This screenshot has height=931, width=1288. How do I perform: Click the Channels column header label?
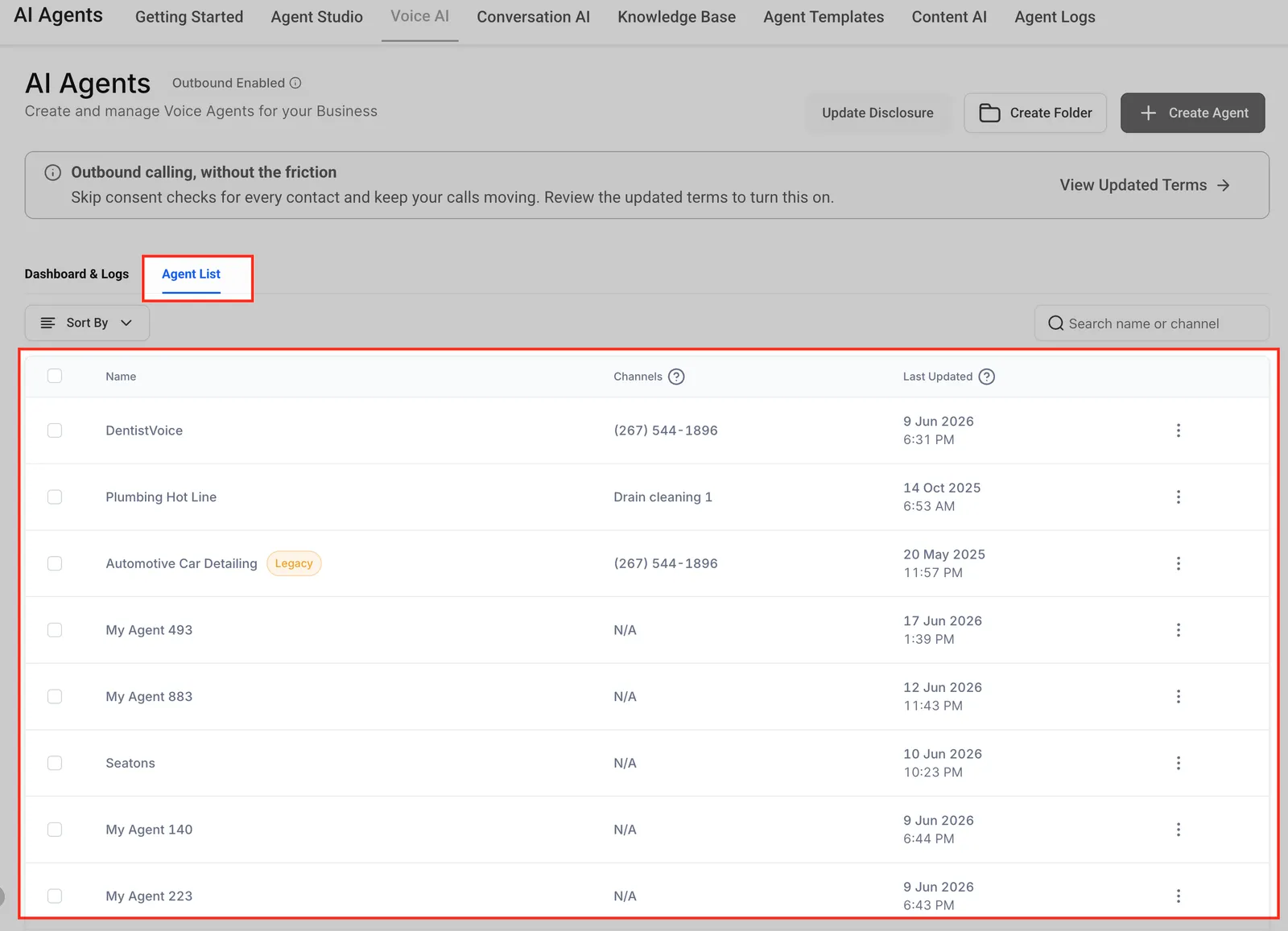(x=638, y=377)
